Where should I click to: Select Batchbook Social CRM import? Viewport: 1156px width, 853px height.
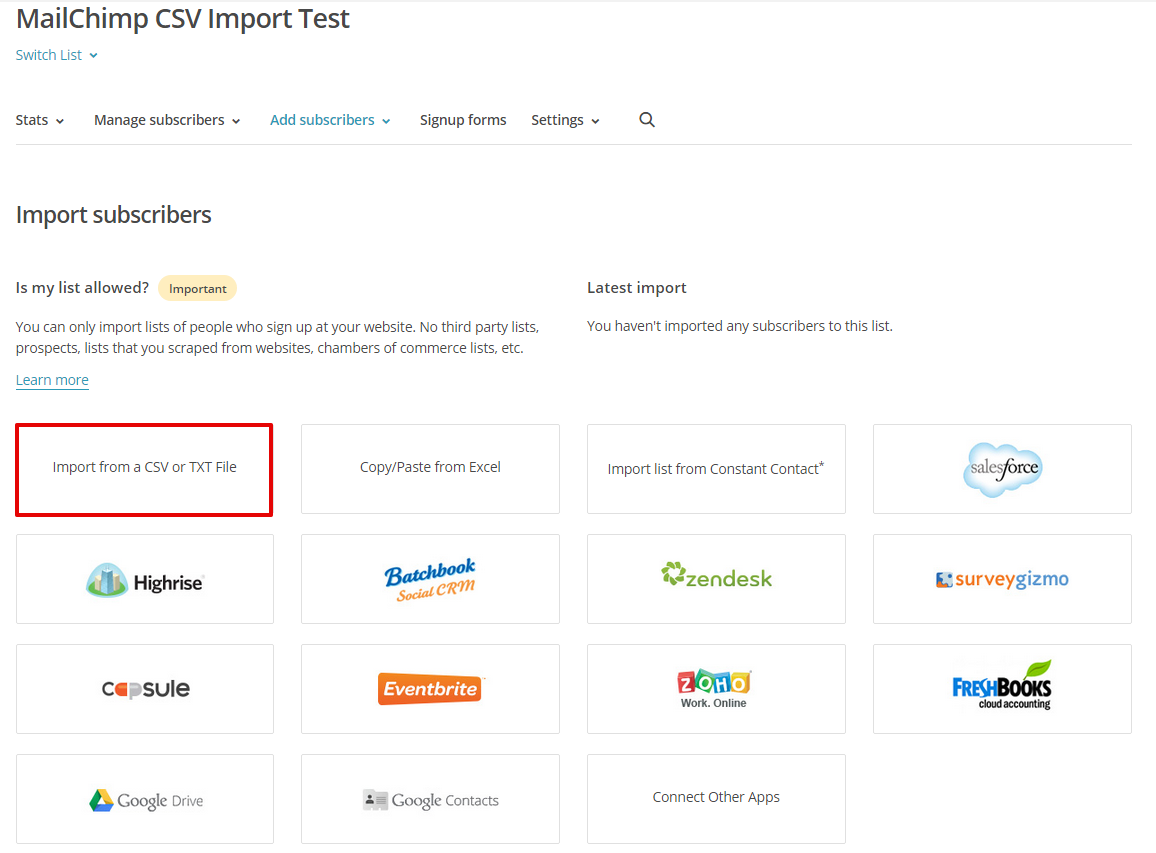(430, 579)
